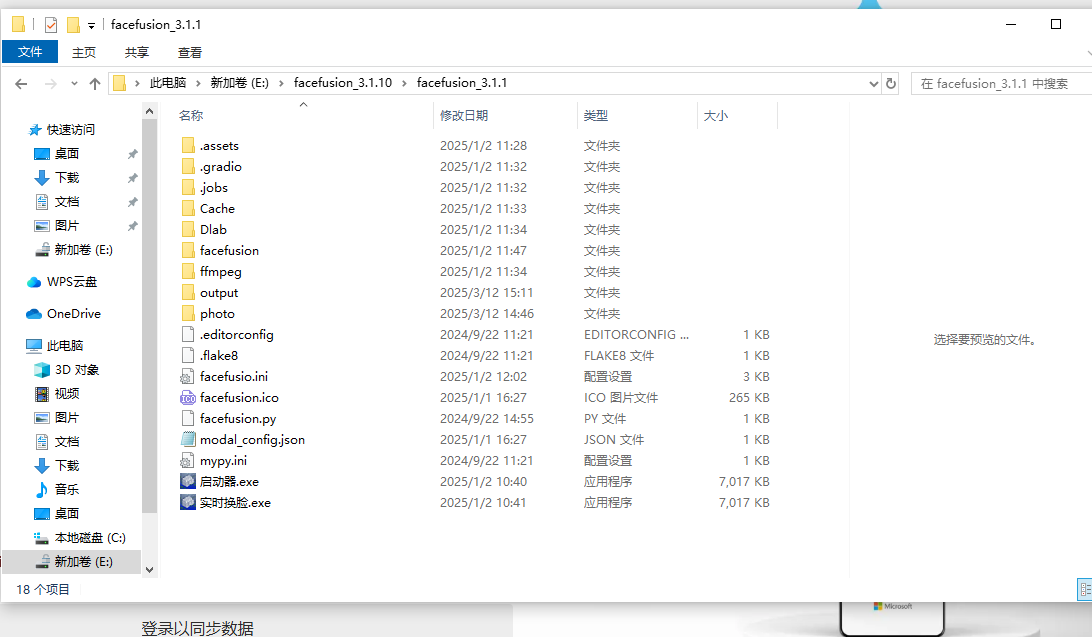Expand the chevron after 新加卷 (E:) in address bar
This screenshot has height=637, width=1092.
(x=281, y=83)
